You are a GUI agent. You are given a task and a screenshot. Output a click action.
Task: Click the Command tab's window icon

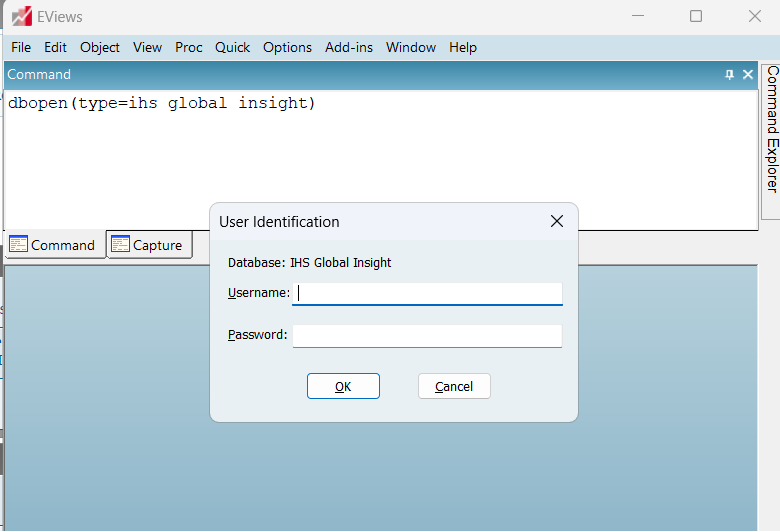pyautogui.click(x=19, y=244)
